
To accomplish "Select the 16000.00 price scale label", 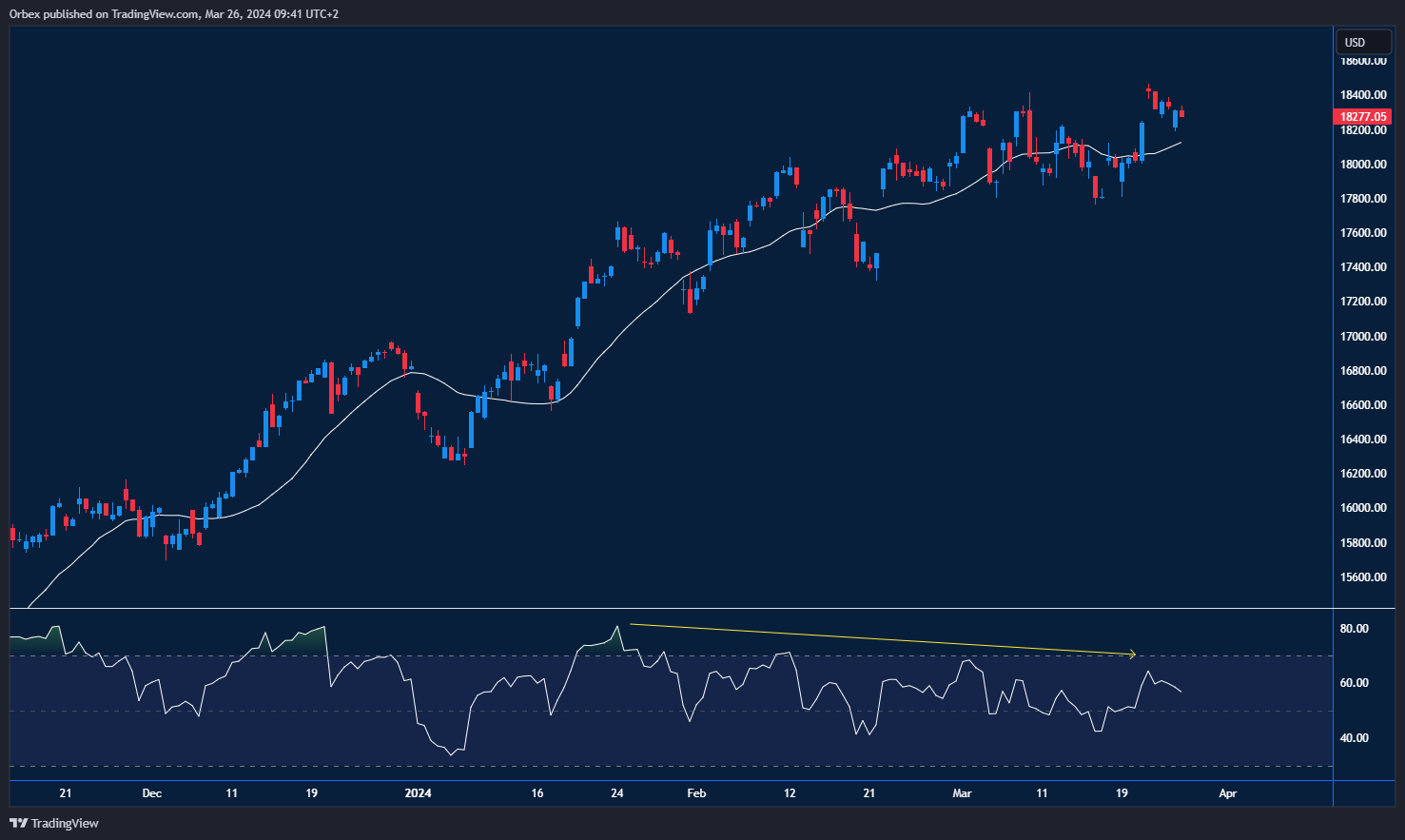I will [x=1363, y=508].
